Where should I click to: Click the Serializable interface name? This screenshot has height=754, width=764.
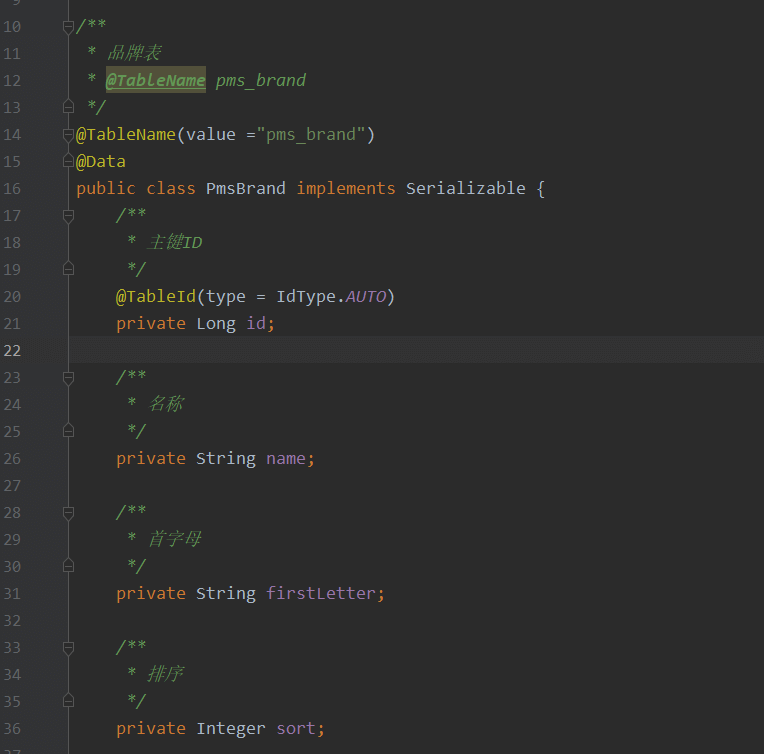(x=465, y=189)
